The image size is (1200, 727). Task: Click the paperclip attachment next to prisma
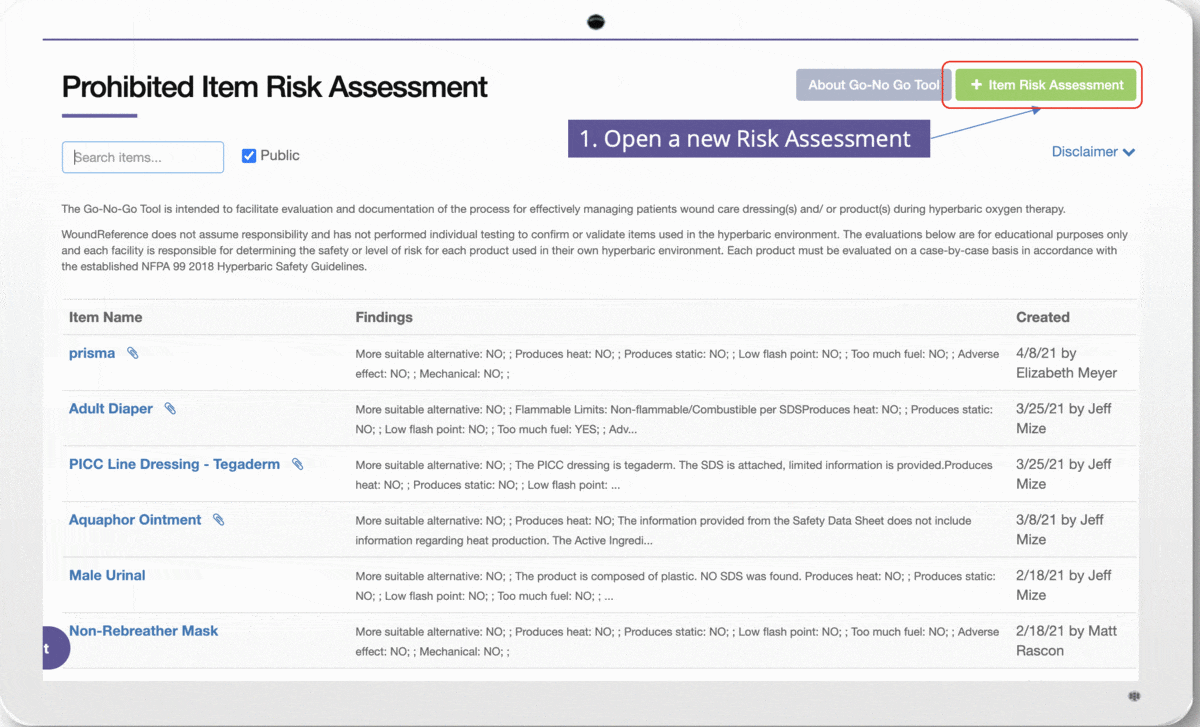pyautogui.click(x=131, y=353)
